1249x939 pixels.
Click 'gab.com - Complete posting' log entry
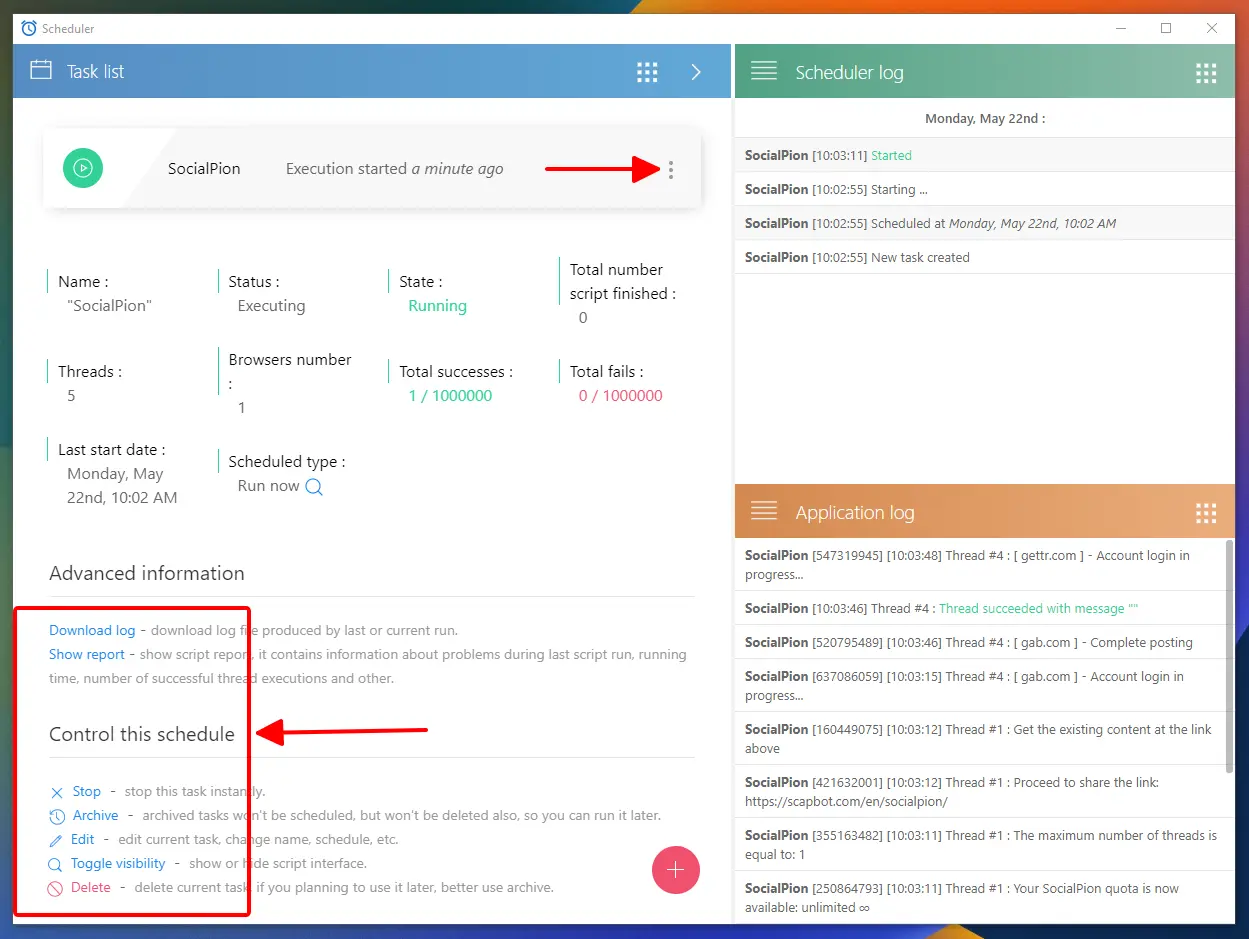click(x=980, y=642)
